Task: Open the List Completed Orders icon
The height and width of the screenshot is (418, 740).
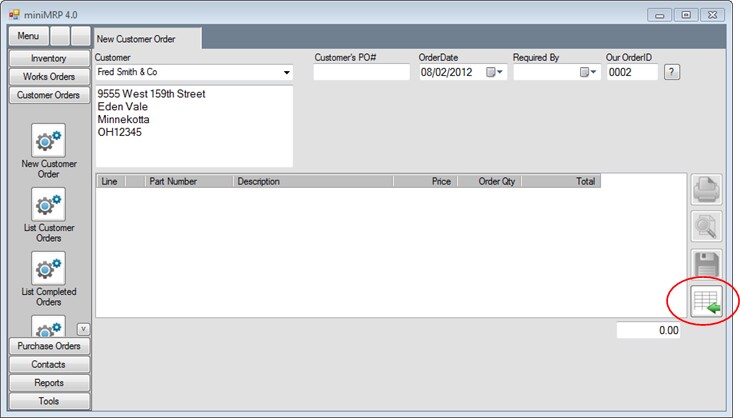Action: coord(48,268)
